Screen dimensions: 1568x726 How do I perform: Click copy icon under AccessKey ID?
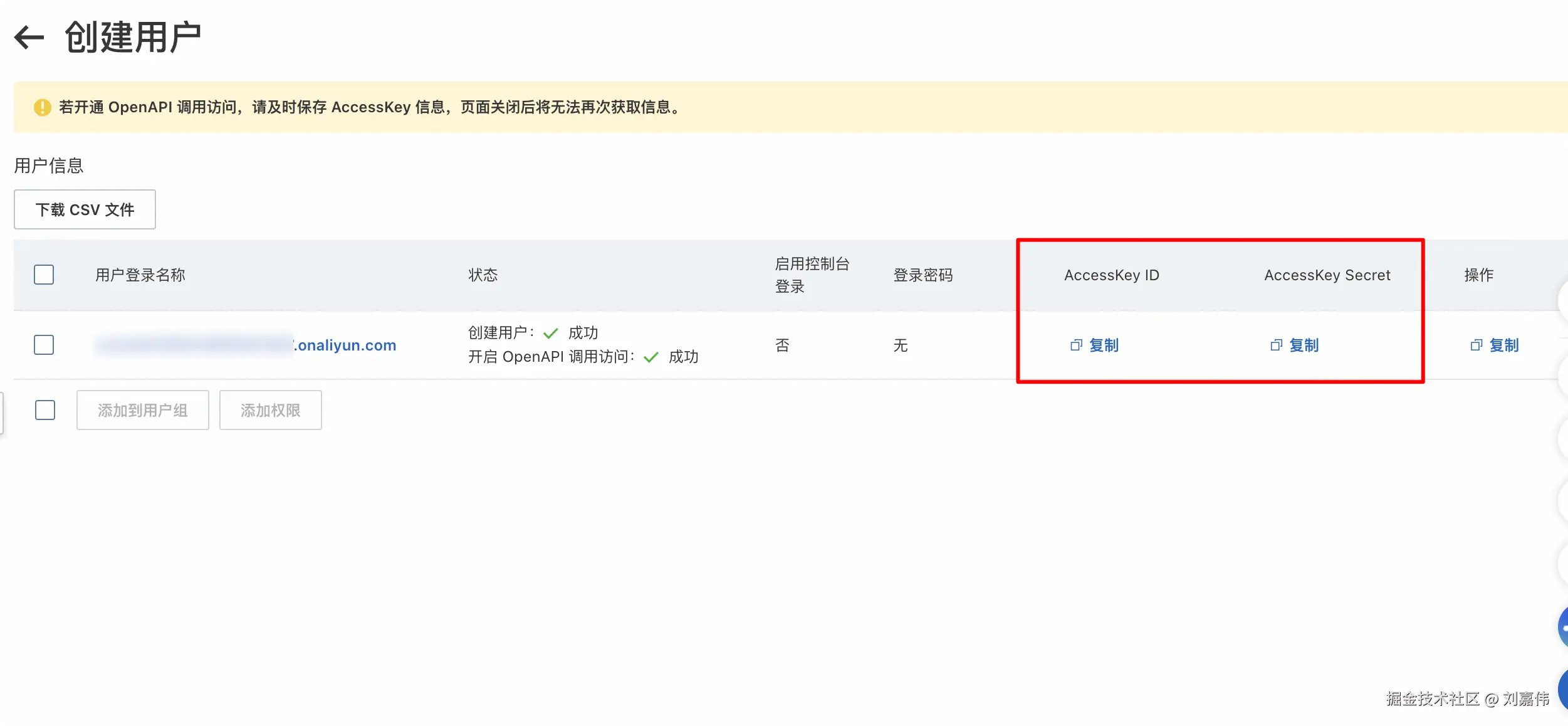tap(1076, 345)
